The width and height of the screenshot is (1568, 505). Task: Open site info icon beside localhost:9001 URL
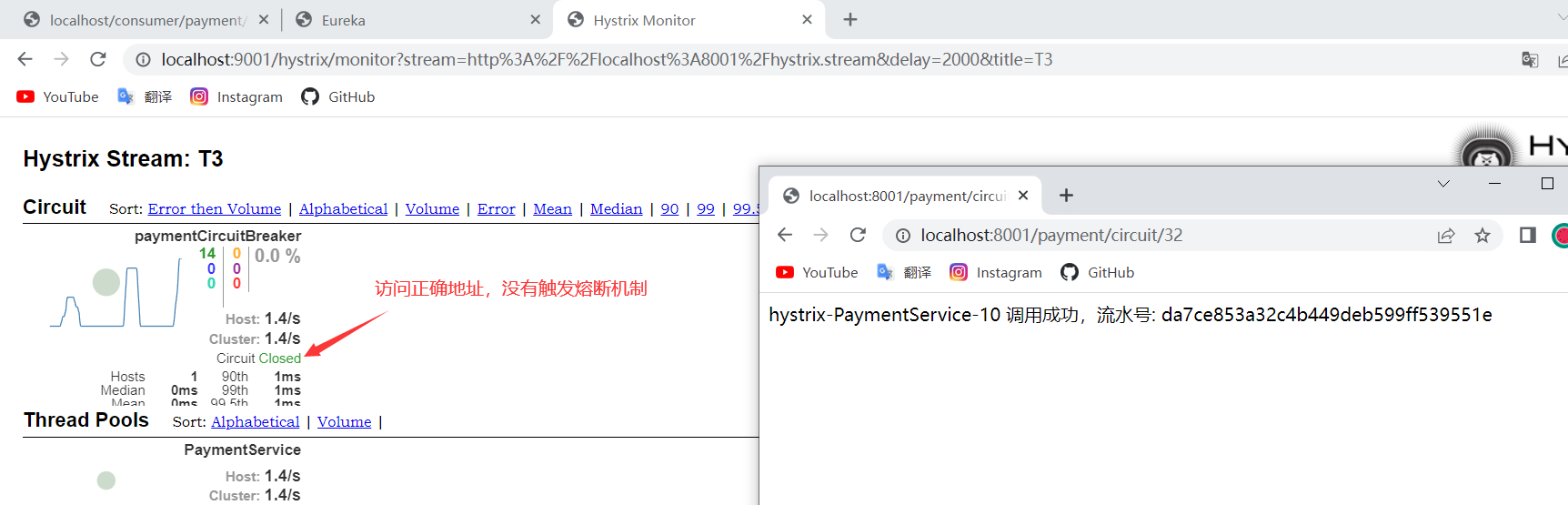(143, 60)
